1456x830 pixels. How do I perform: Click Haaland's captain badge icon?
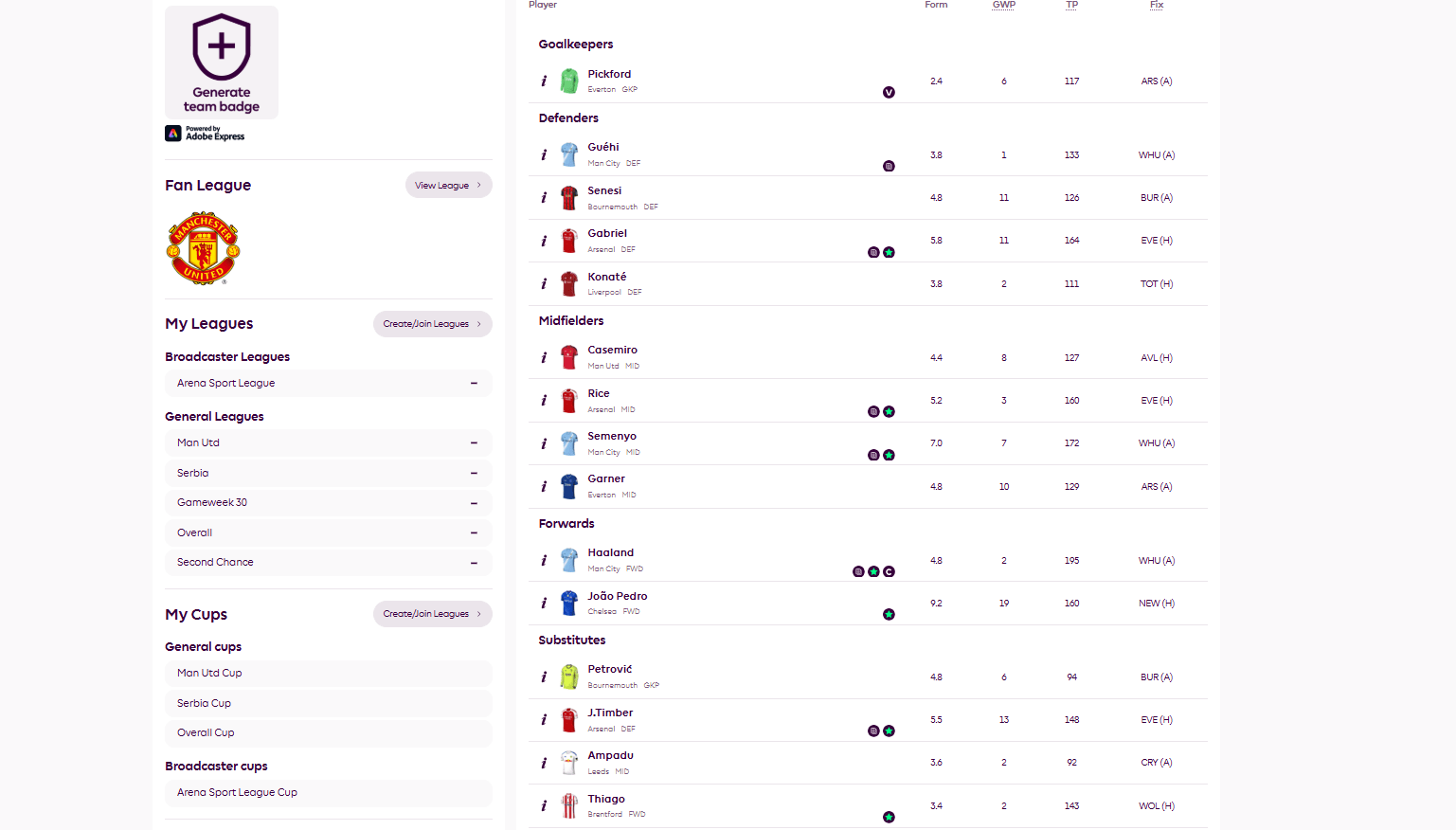(x=889, y=571)
